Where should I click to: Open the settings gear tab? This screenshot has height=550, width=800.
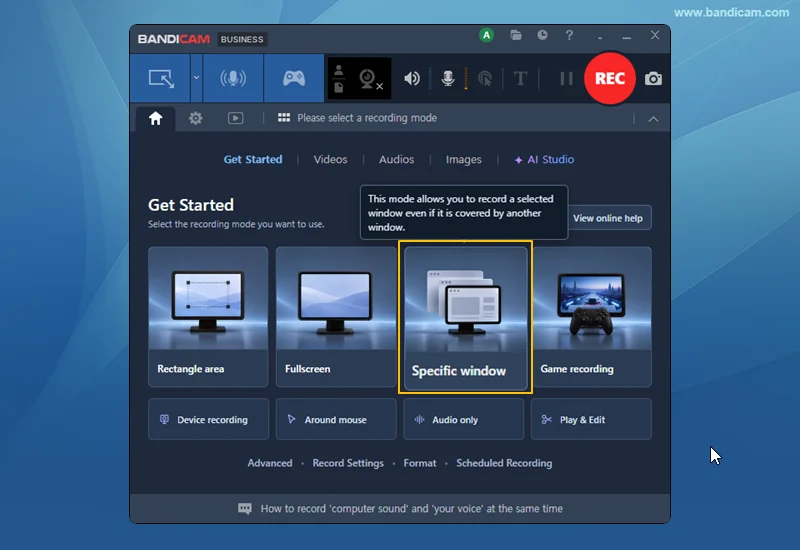pyautogui.click(x=195, y=118)
